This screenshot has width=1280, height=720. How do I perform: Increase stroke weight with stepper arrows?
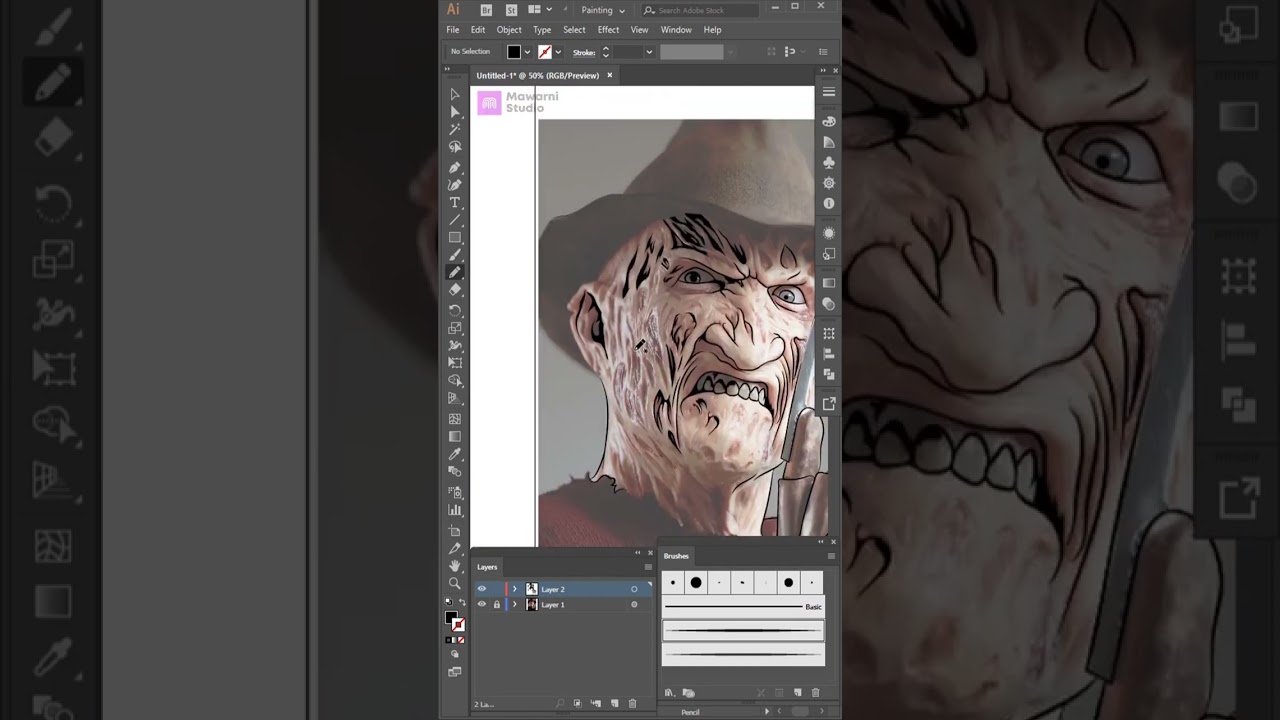point(605,49)
